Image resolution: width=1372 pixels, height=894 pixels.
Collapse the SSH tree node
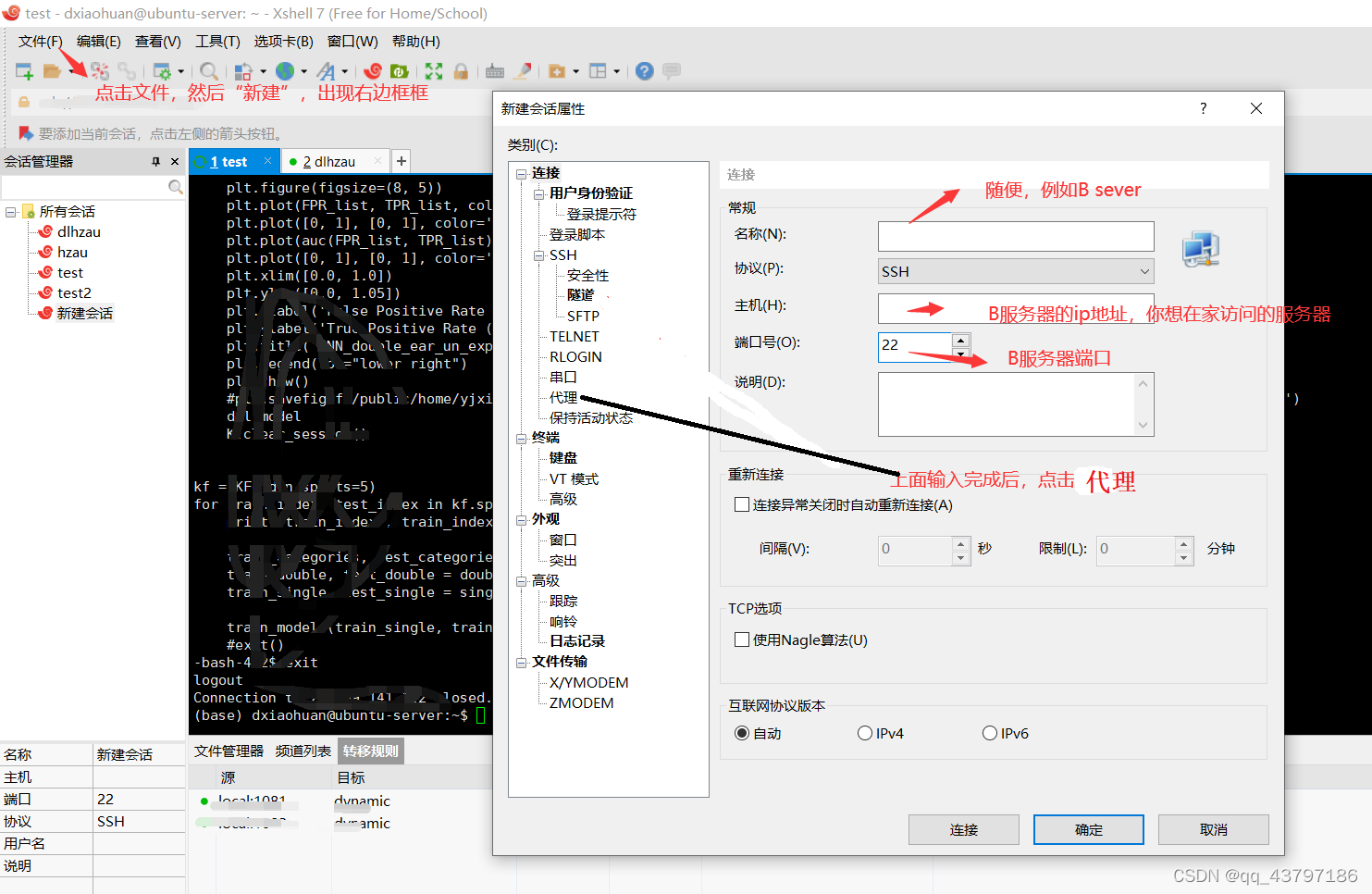[538, 255]
